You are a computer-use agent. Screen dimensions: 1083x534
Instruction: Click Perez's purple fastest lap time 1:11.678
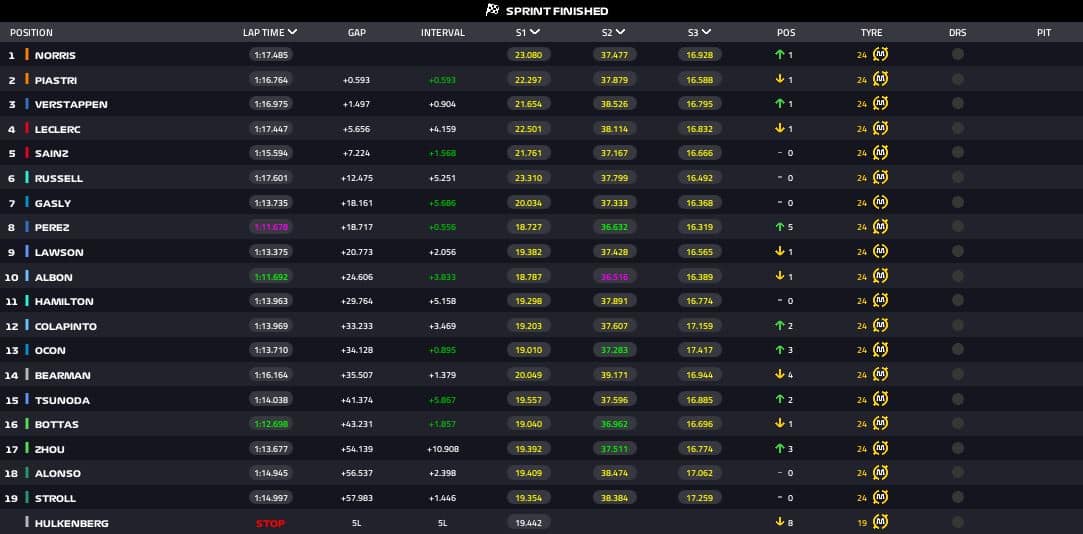coord(271,227)
